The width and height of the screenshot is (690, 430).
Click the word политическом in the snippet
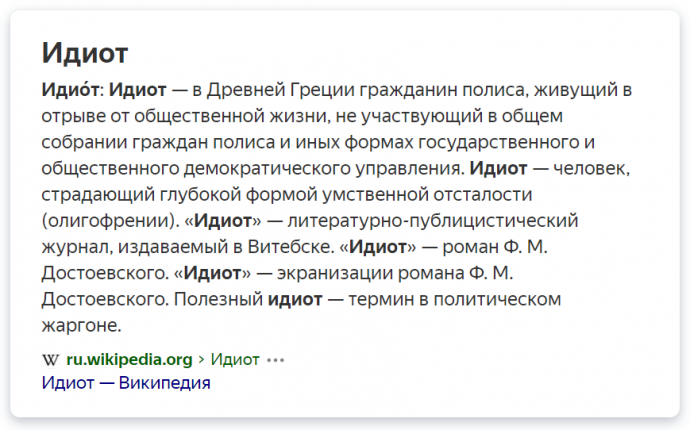497,299
